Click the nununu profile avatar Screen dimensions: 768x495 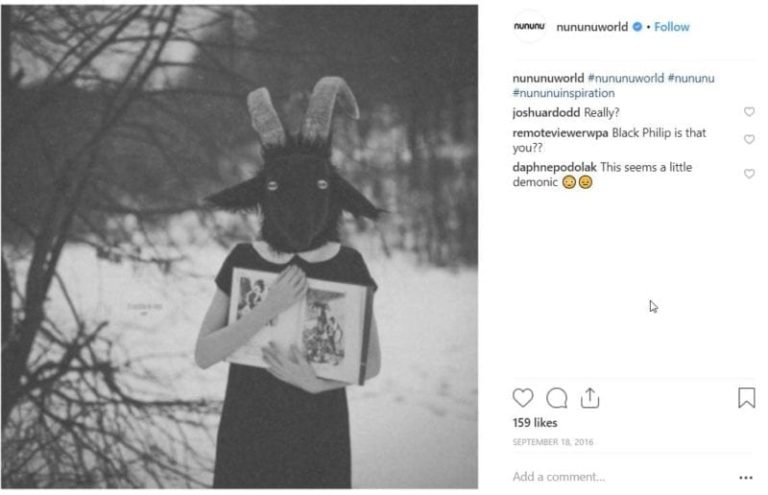[529, 26]
